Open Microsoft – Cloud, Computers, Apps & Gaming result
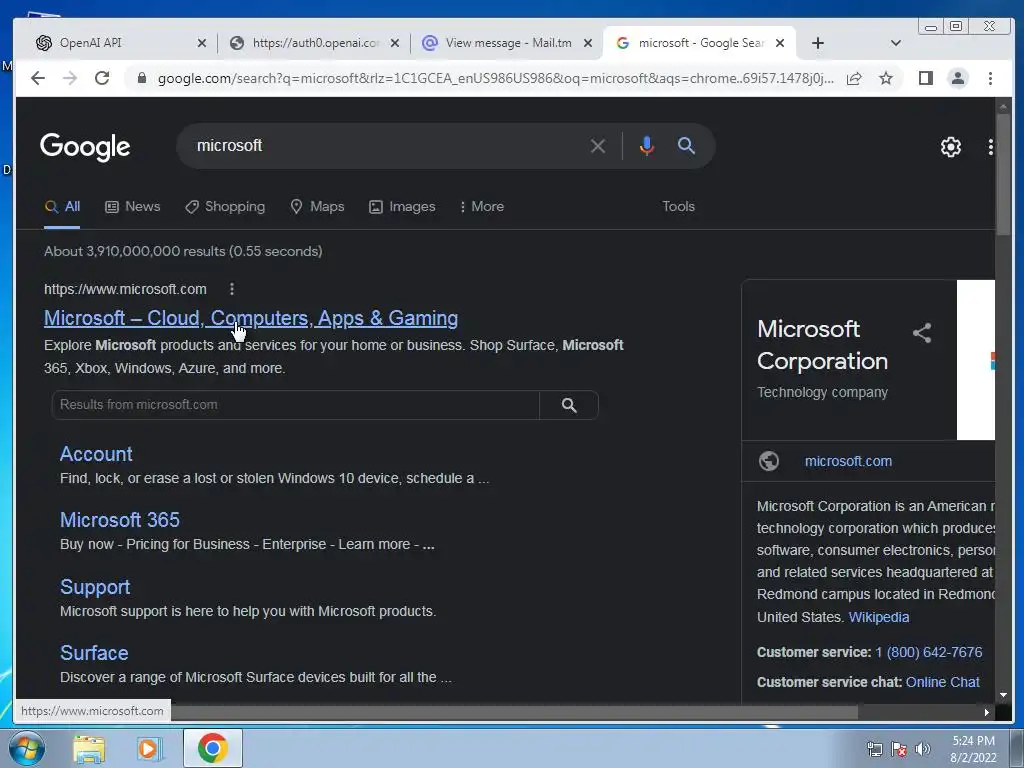The width and height of the screenshot is (1024, 768). [251, 318]
